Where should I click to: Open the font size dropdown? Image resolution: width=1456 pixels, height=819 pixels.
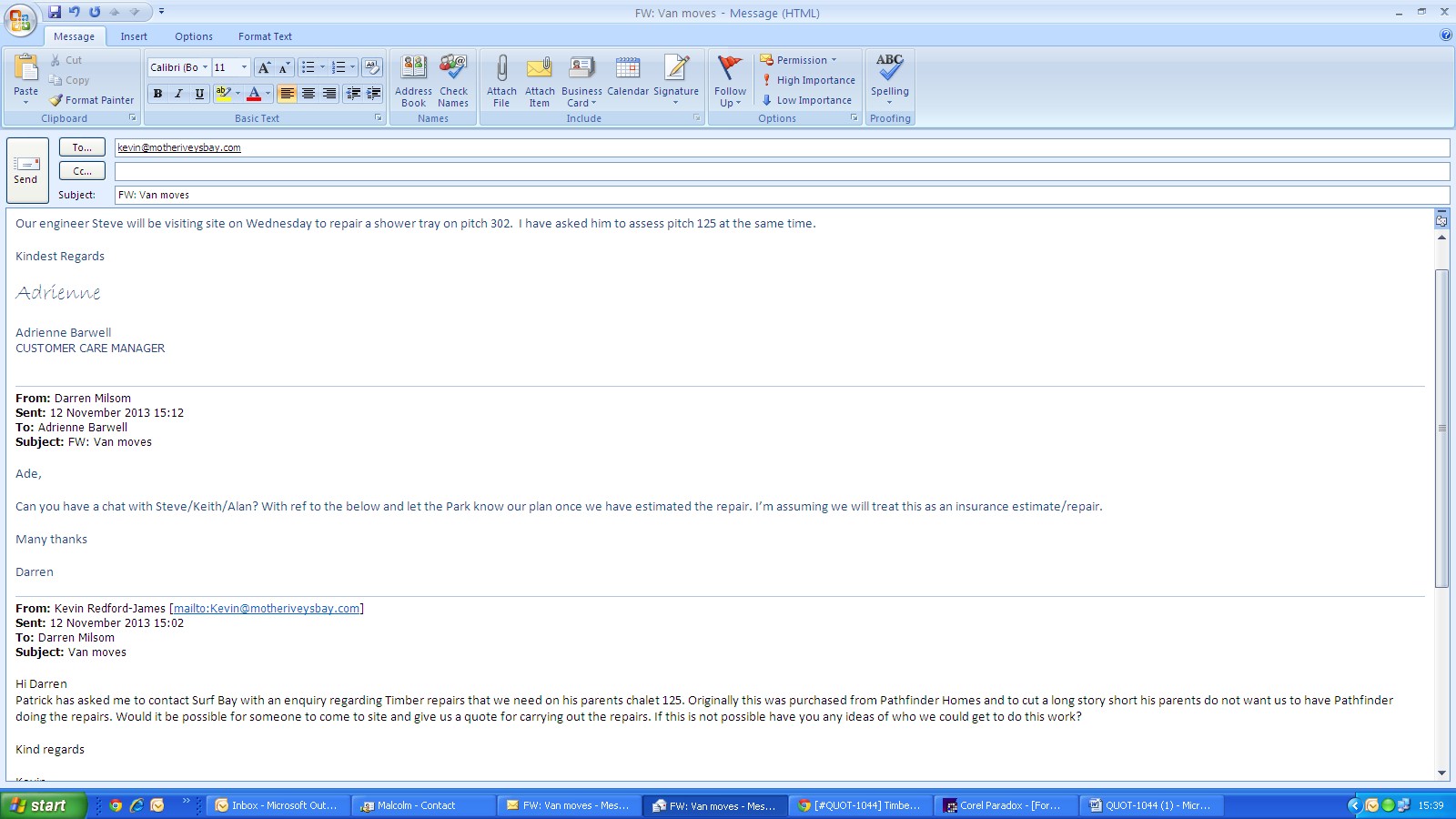tap(244, 67)
